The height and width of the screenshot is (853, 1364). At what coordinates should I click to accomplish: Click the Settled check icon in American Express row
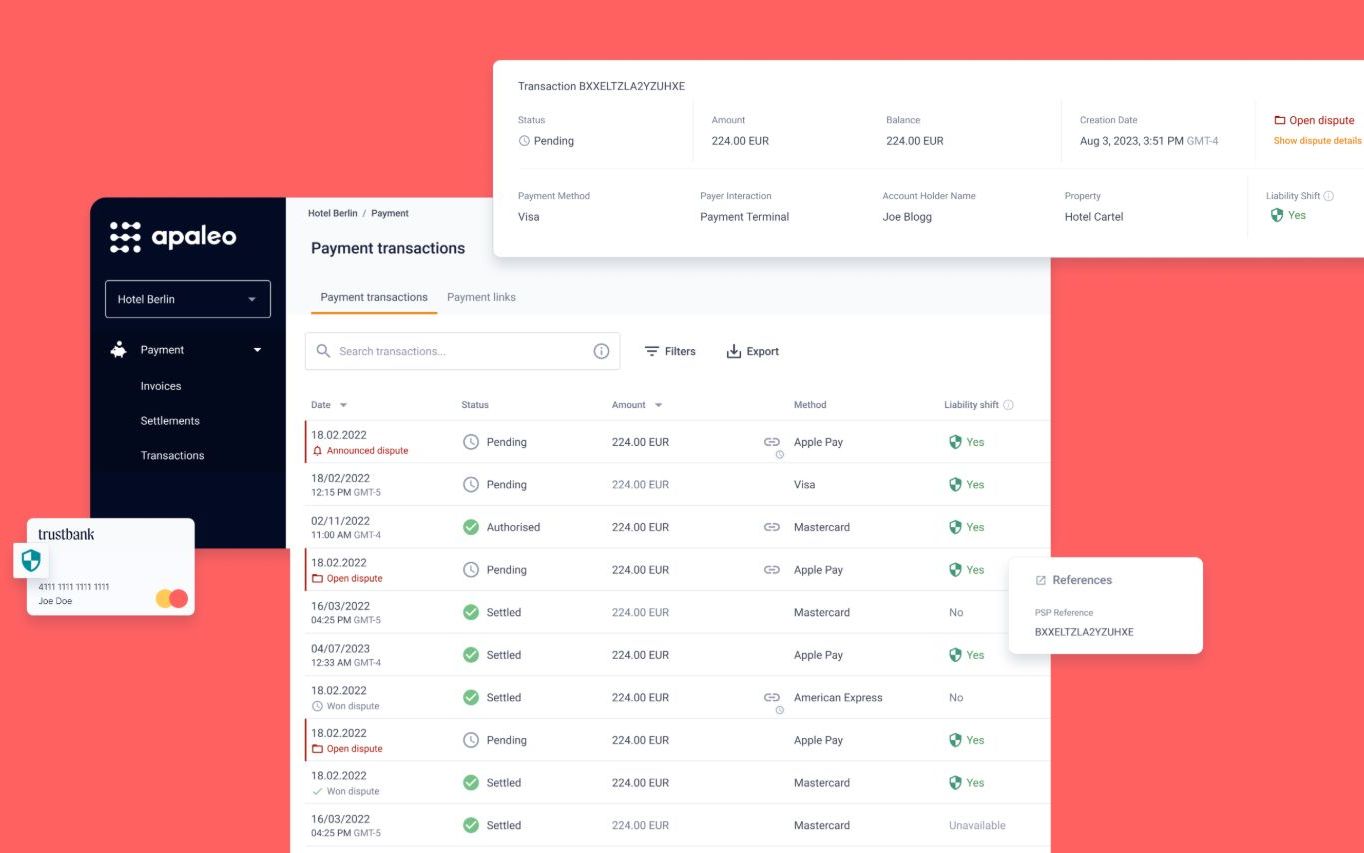pos(471,698)
